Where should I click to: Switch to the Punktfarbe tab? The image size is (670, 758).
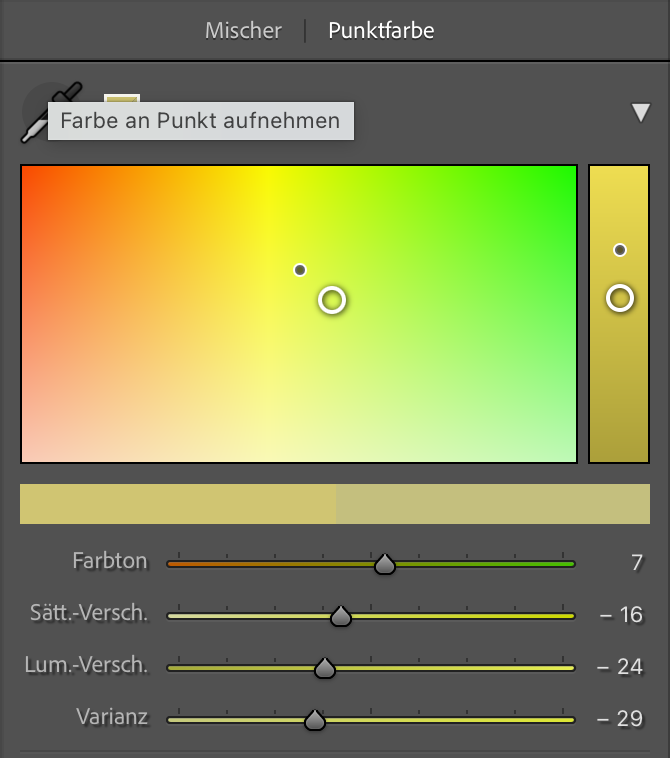[x=381, y=30]
